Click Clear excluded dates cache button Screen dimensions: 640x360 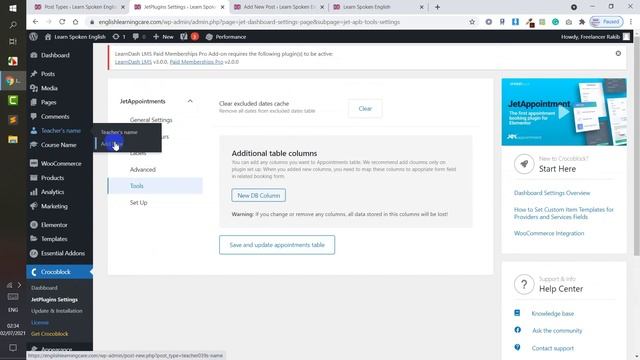click(365, 109)
